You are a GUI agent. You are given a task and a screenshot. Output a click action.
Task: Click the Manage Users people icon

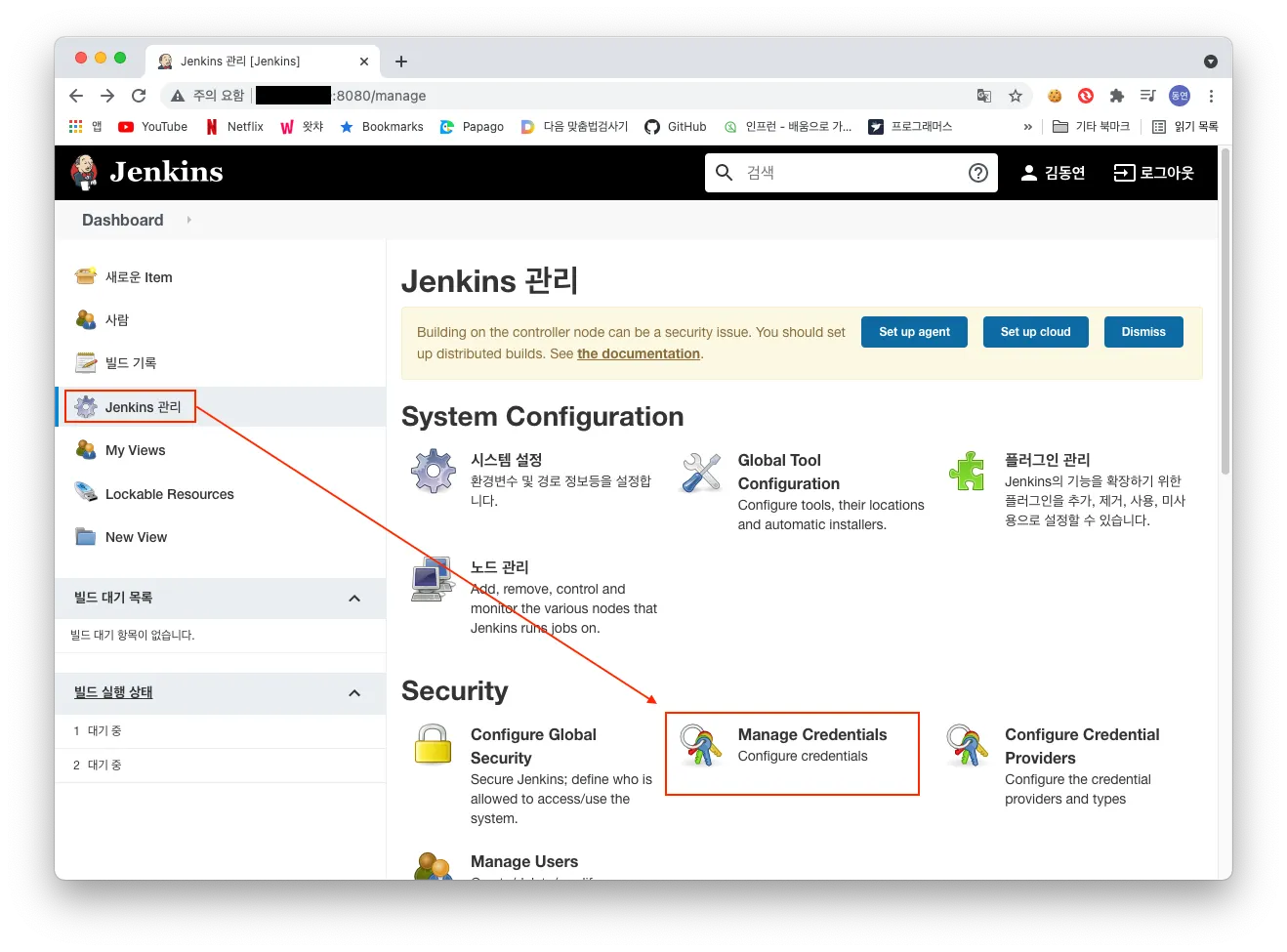tap(434, 866)
